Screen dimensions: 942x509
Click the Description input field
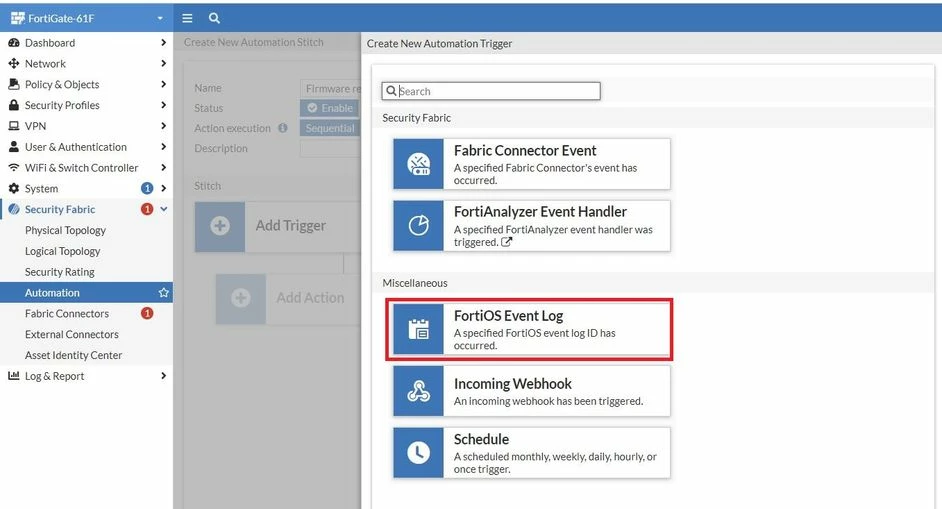point(330,148)
